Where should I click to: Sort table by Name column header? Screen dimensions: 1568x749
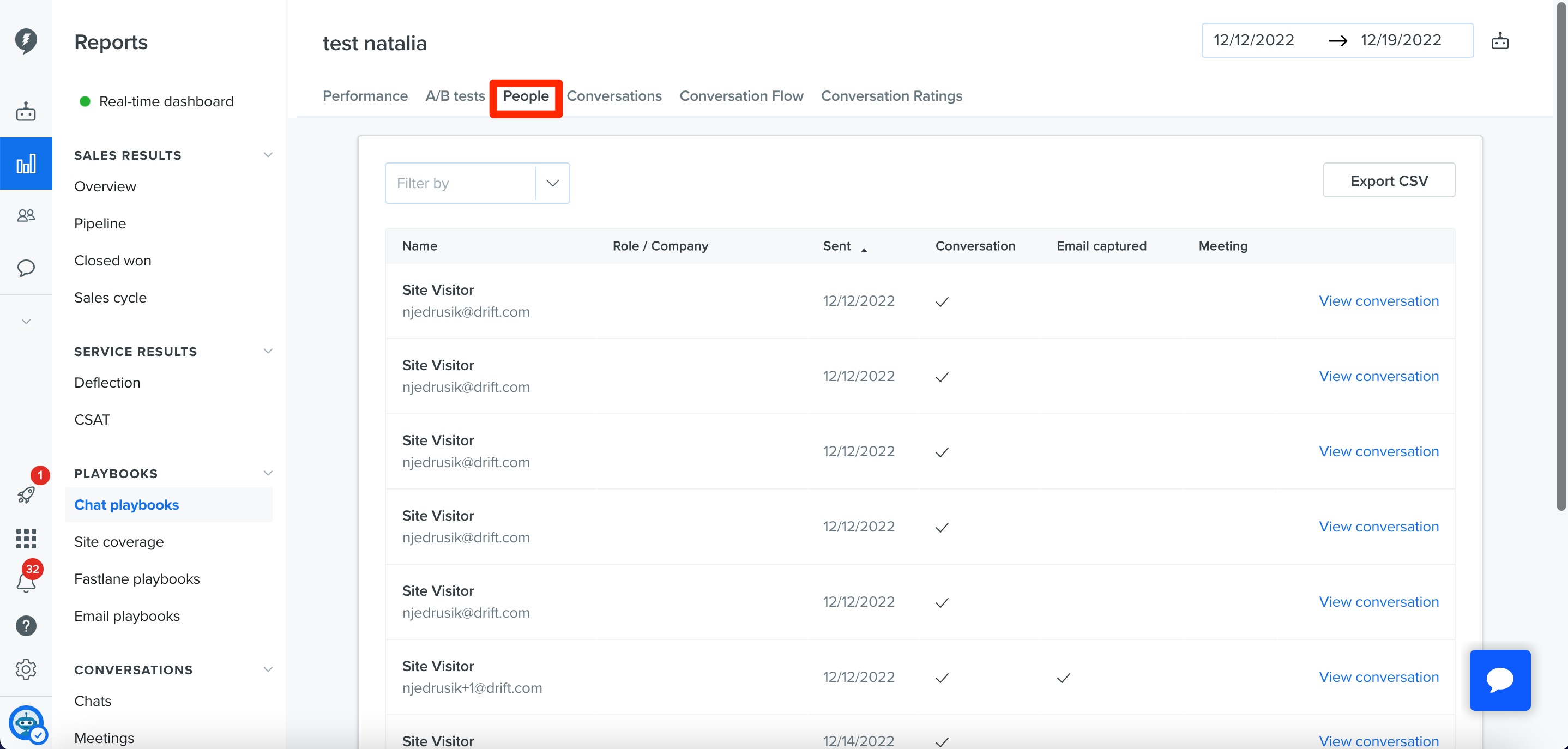pos(419,246)
